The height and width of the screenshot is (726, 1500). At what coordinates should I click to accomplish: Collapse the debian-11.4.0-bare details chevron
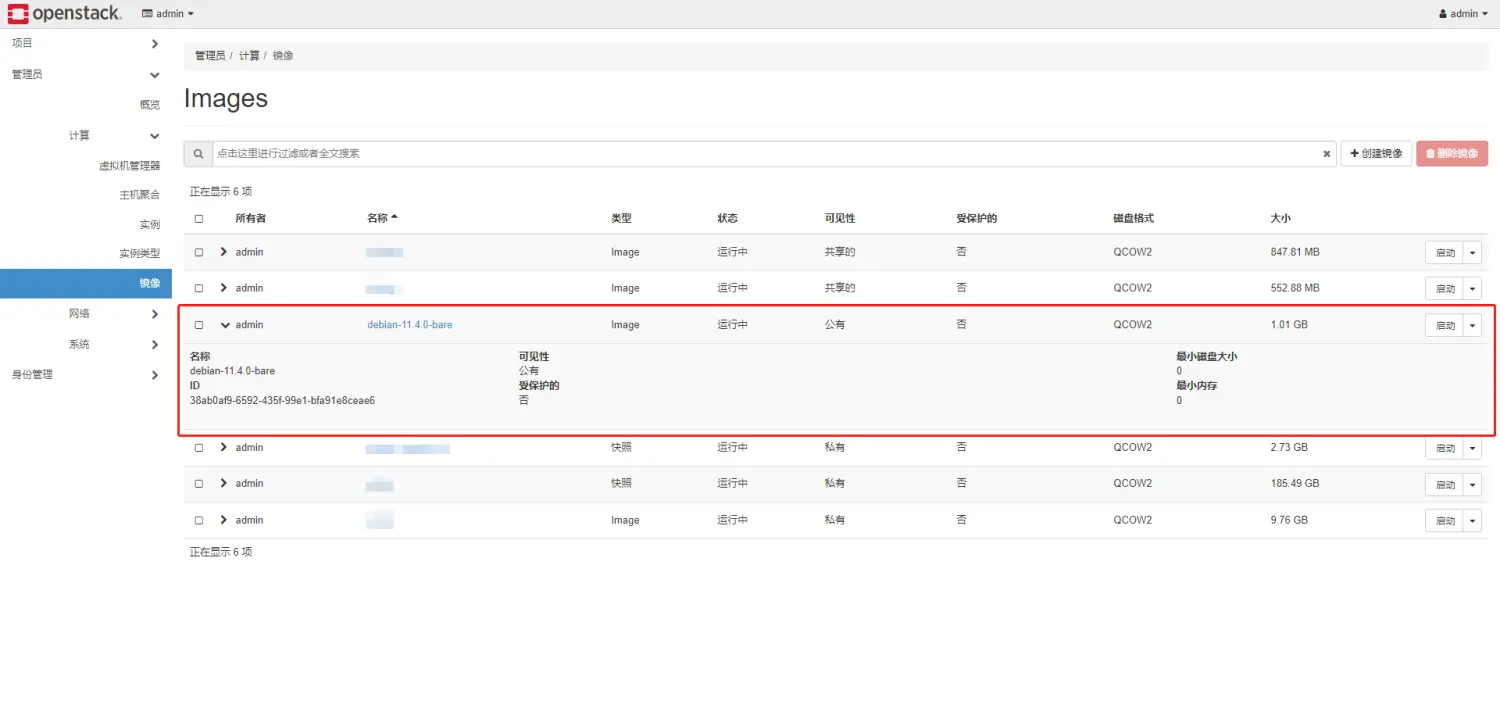(x=222, y=324)
